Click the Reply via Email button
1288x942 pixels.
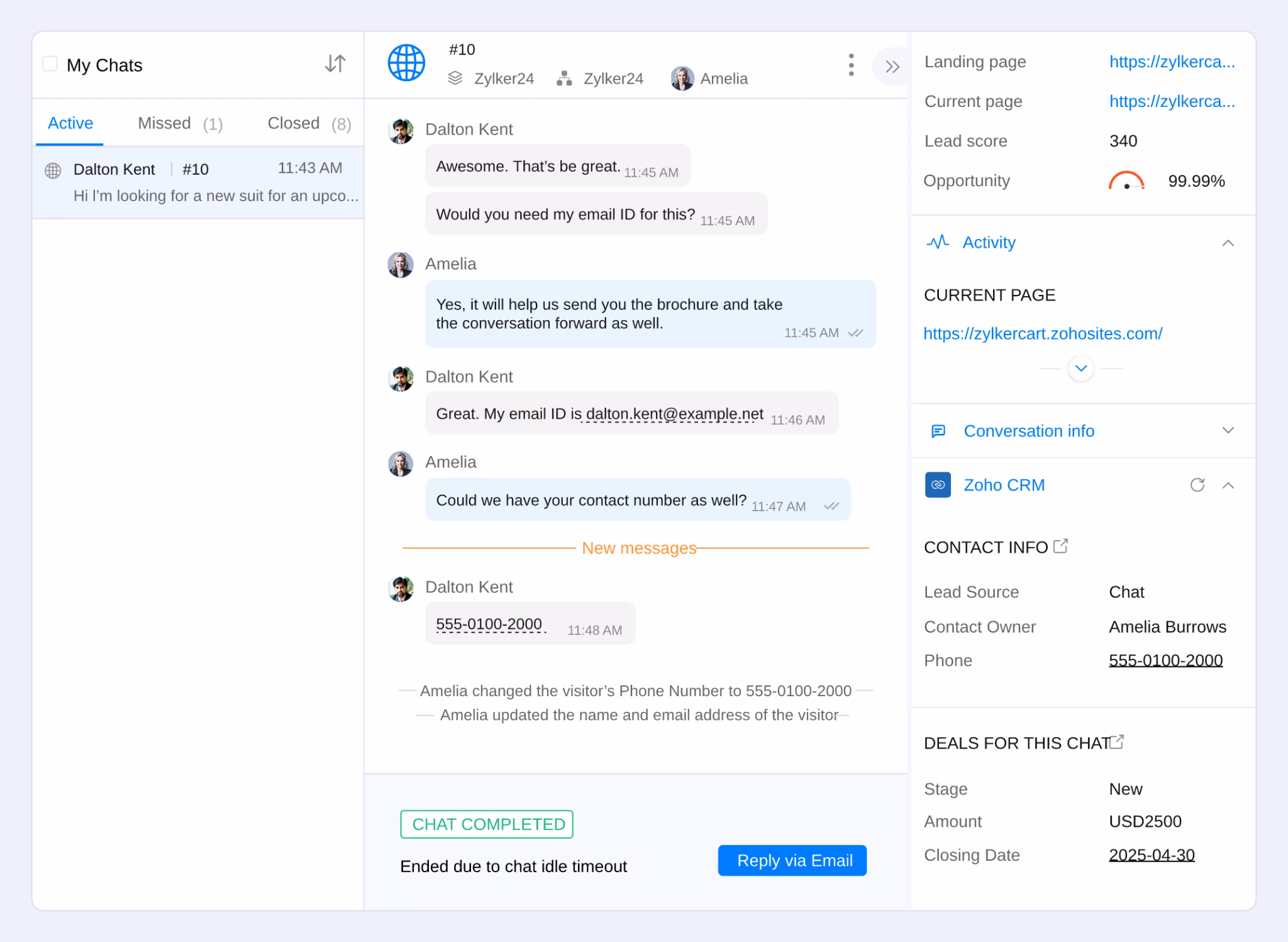coord(792,860)
